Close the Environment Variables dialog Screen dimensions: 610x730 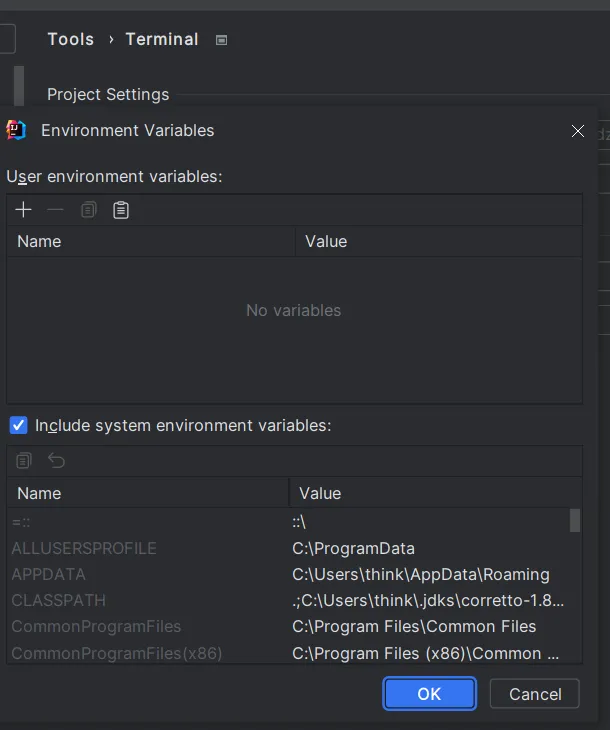pyautogui.click(x=578, y=131)
